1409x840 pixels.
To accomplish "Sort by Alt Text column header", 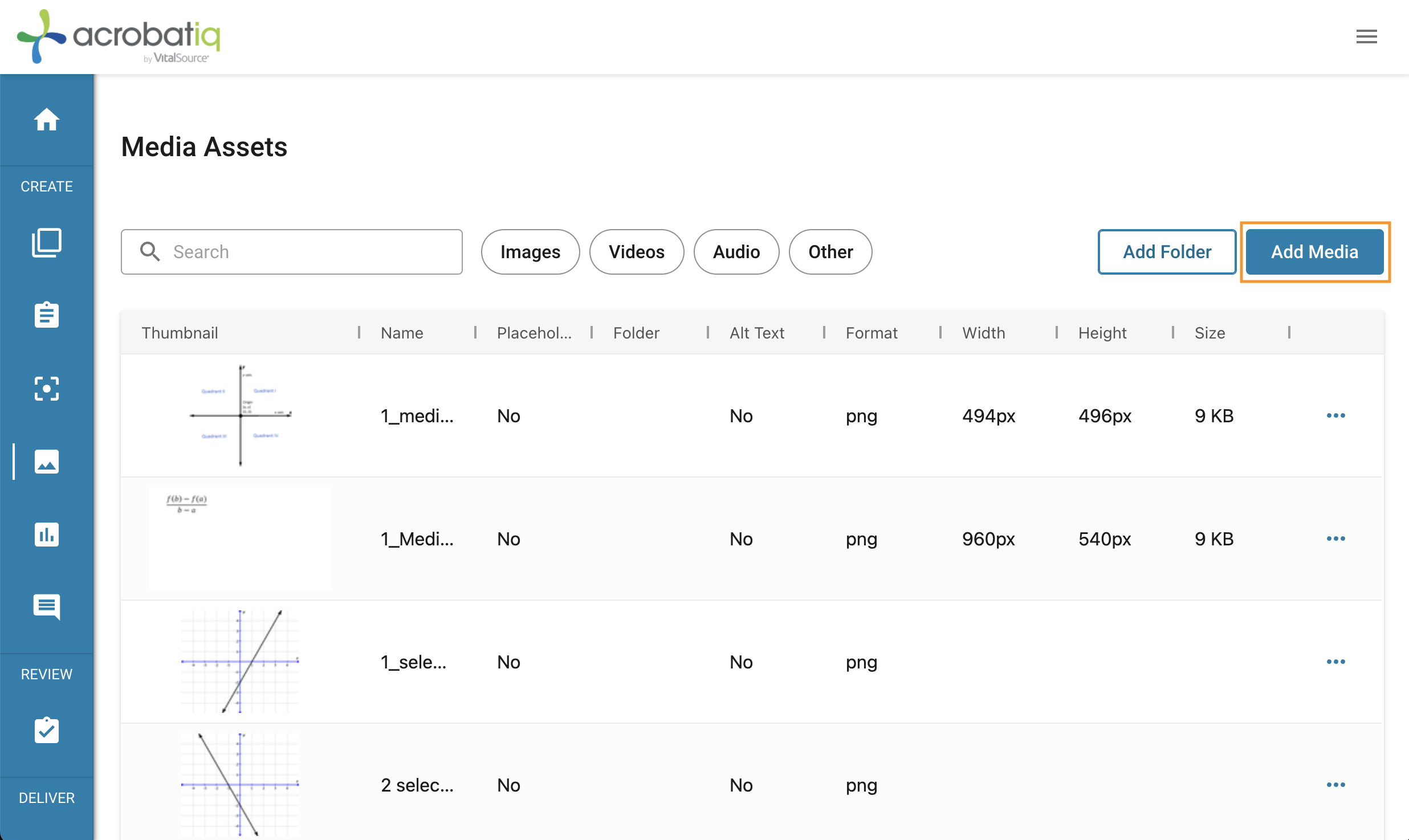I will click(x=757, y=333).
